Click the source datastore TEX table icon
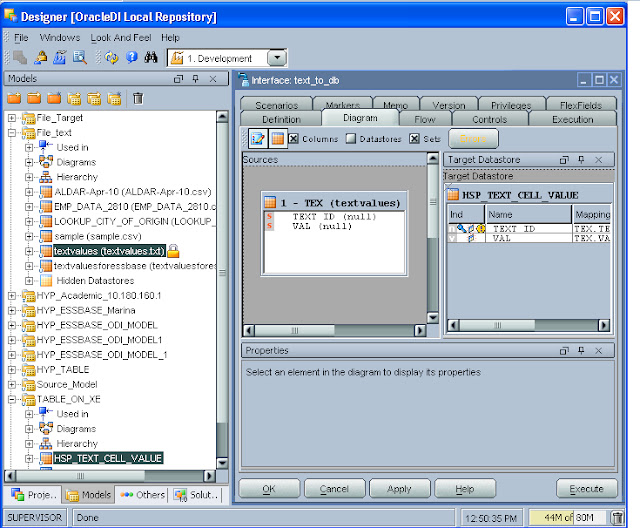Viewport: 640px width, 528px height. pos(270,202)
